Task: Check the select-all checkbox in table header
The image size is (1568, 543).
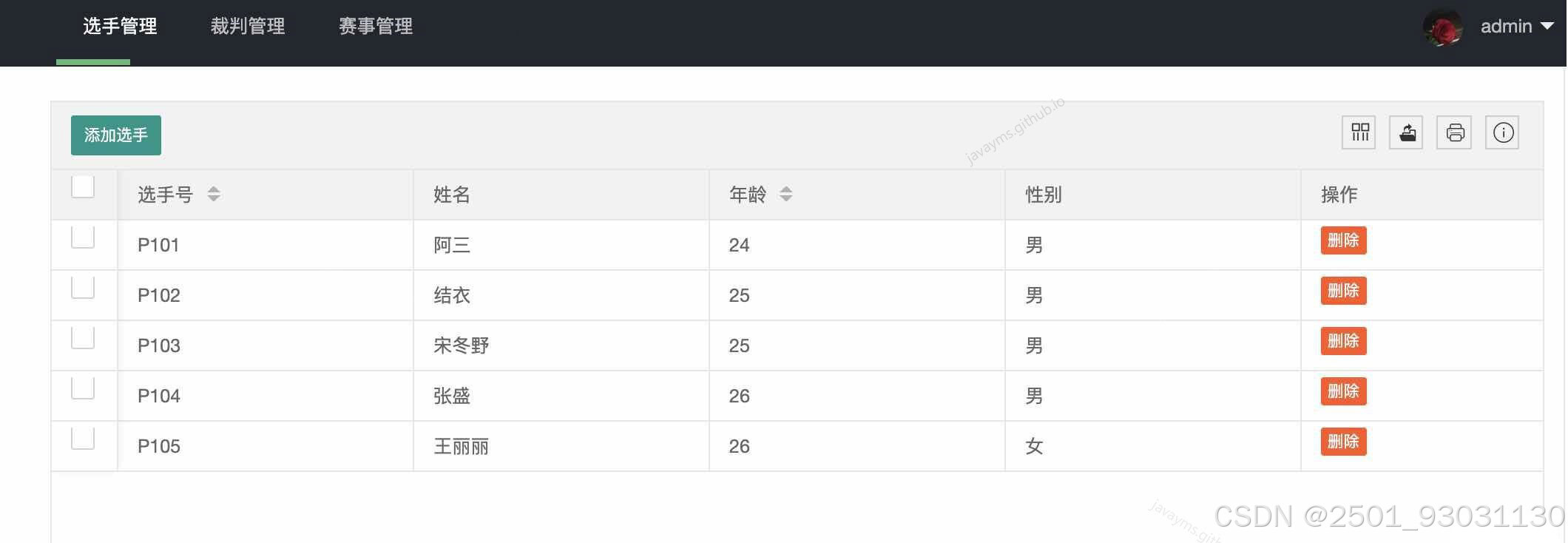Action: 83,187
